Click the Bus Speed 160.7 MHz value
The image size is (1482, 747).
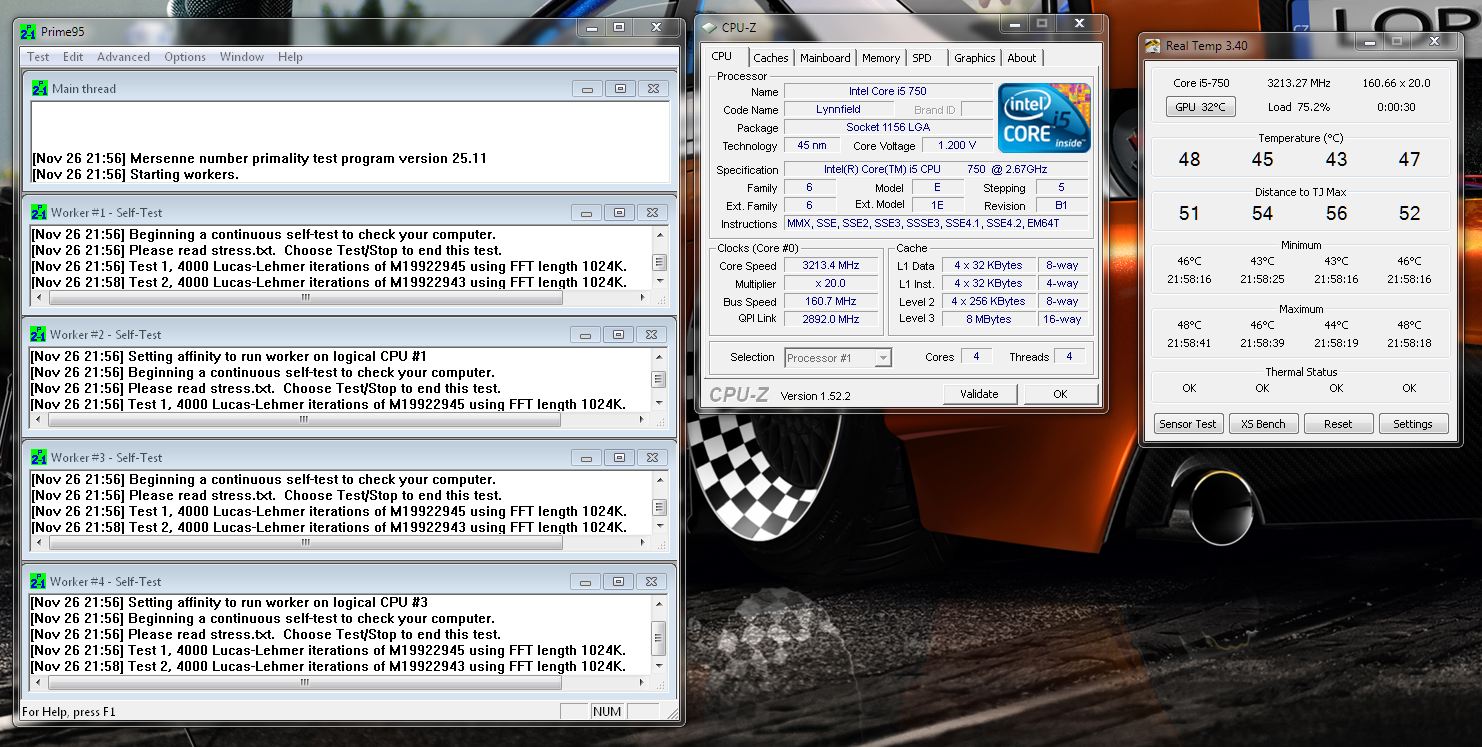pos(830,301)
